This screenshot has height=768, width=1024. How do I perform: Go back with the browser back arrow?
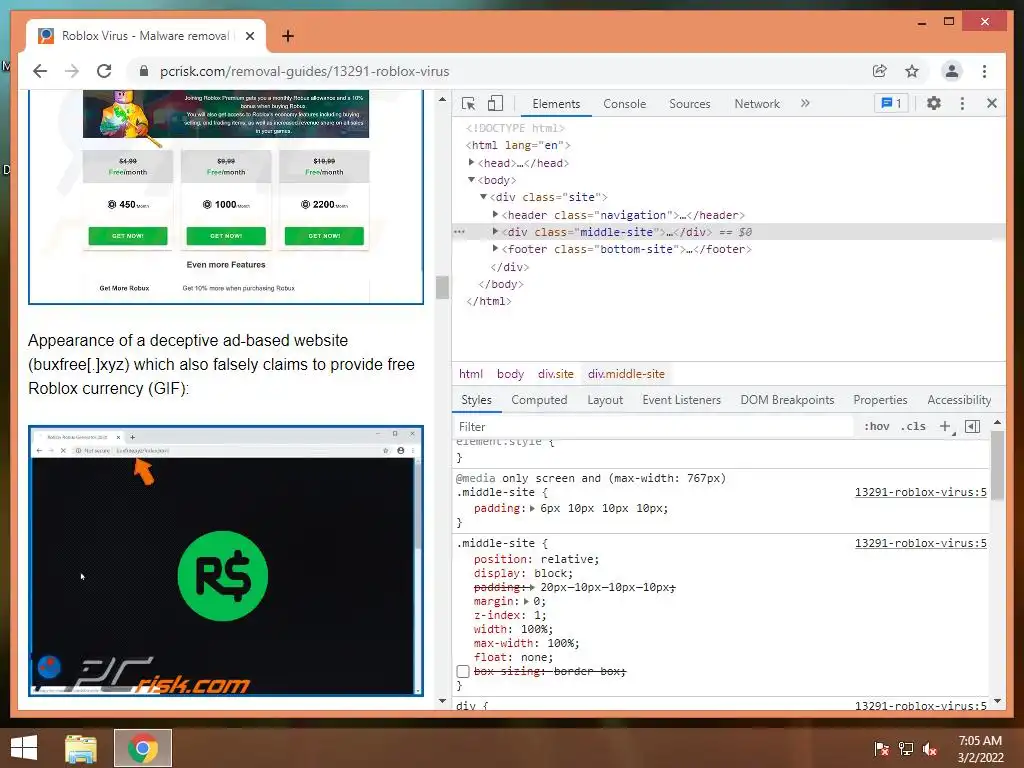40,71
